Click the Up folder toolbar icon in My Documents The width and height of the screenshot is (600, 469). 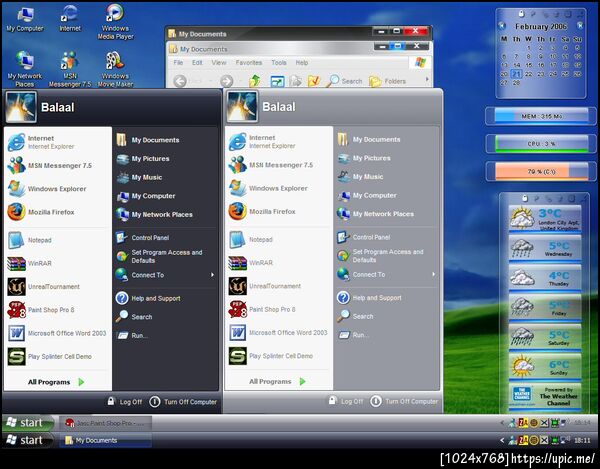tap(255, 81)
